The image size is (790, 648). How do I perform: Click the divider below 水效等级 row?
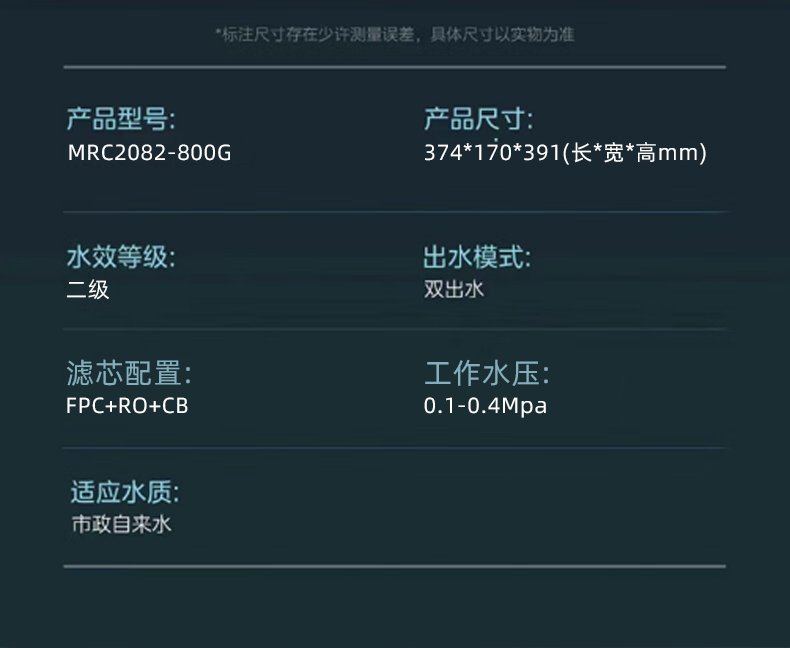click(394, 329)
